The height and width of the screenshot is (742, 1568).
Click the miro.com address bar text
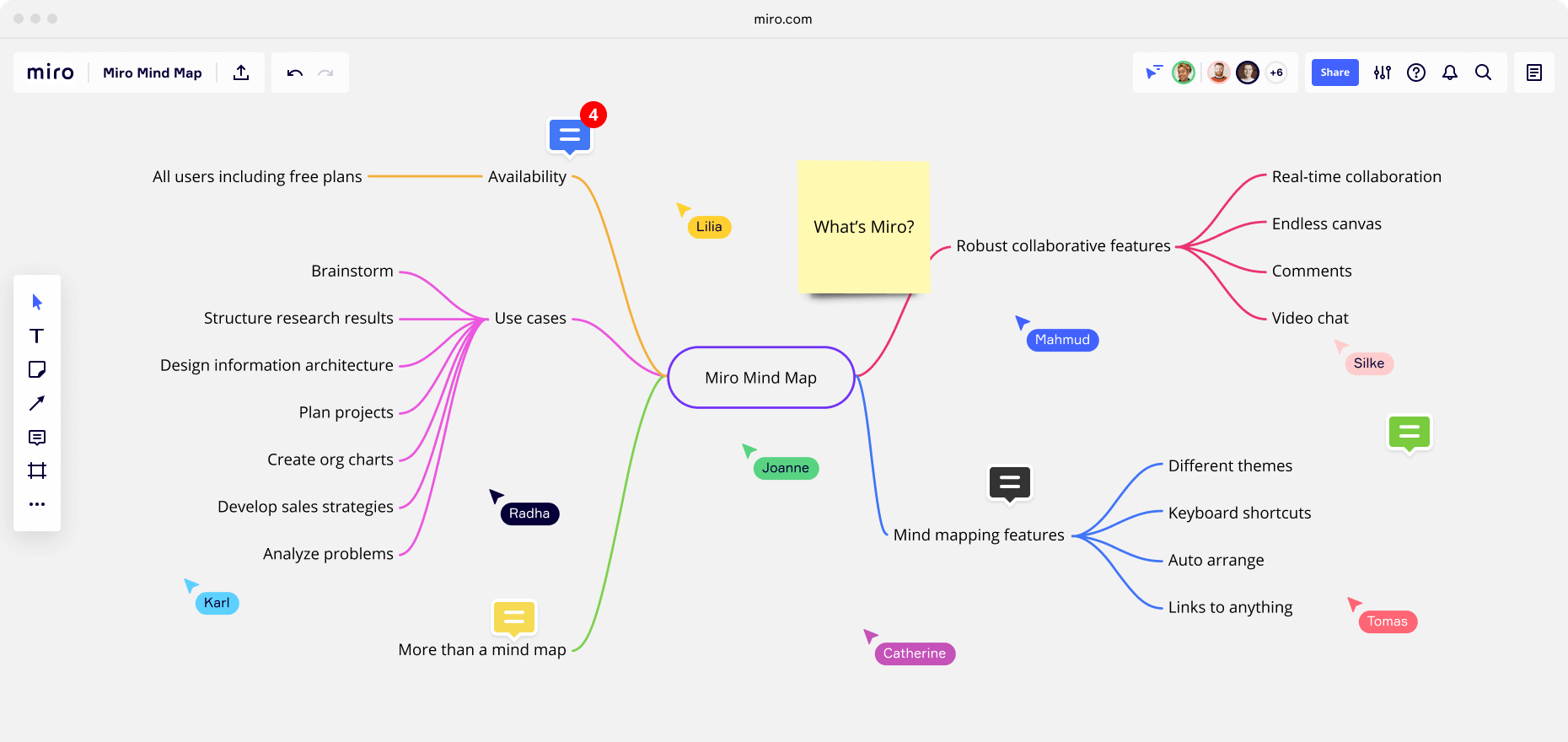[783, 19]
